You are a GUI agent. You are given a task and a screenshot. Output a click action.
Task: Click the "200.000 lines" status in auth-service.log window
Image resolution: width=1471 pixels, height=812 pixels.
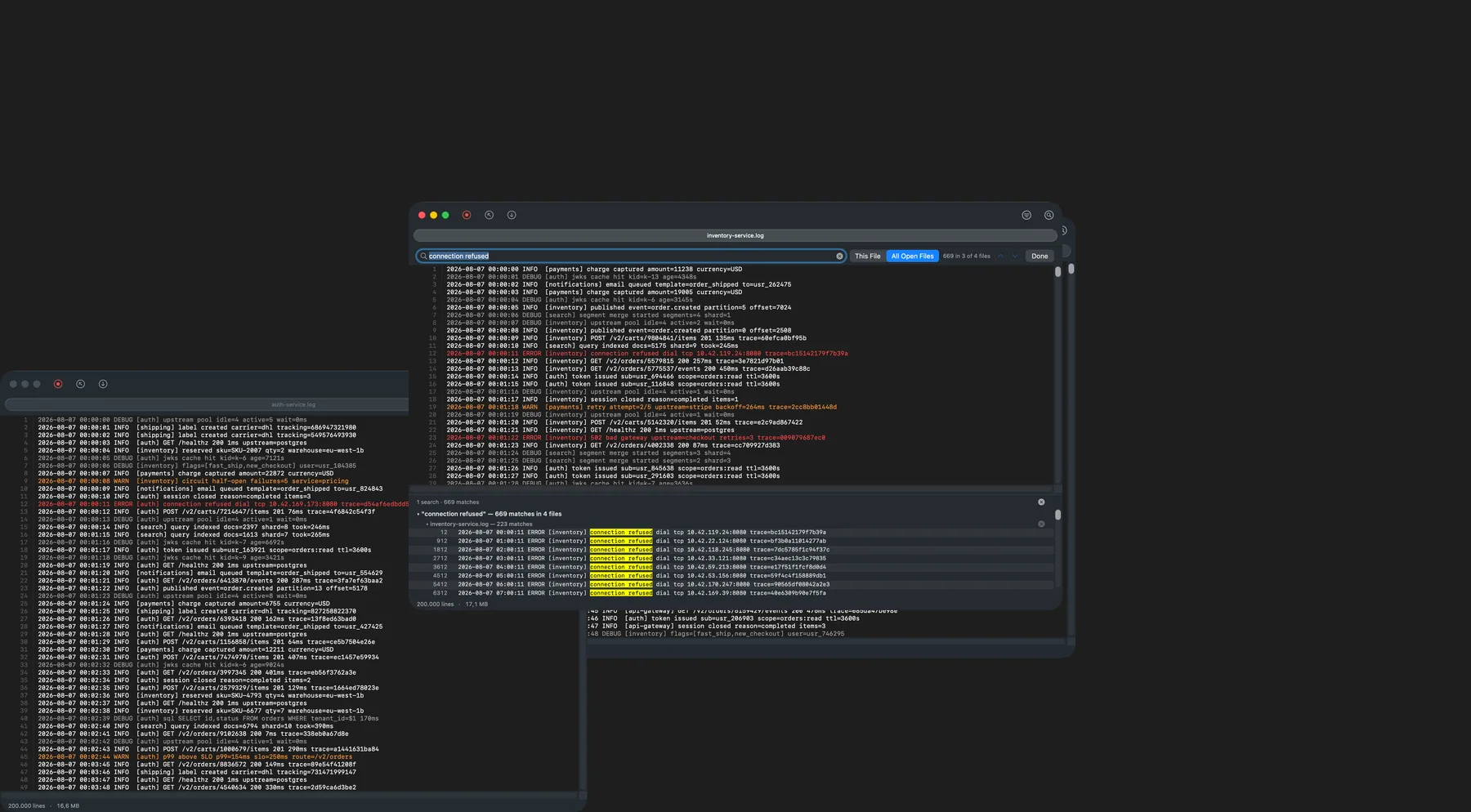(26, 805)
